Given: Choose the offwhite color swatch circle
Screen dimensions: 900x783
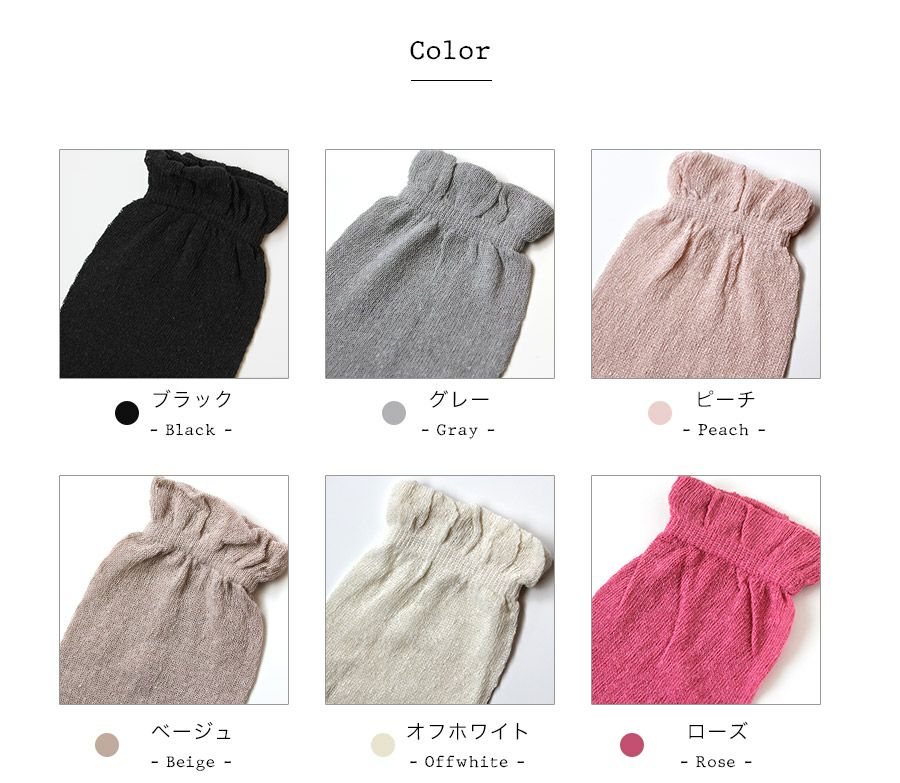Looking at the screenshot, I should coord(383,745).
